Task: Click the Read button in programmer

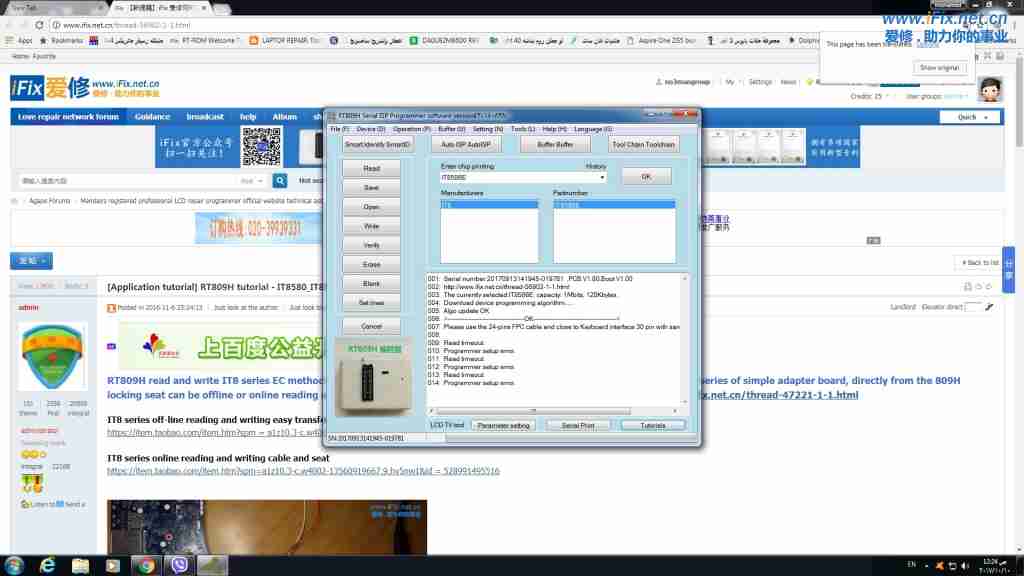Action: click(371, 169)
